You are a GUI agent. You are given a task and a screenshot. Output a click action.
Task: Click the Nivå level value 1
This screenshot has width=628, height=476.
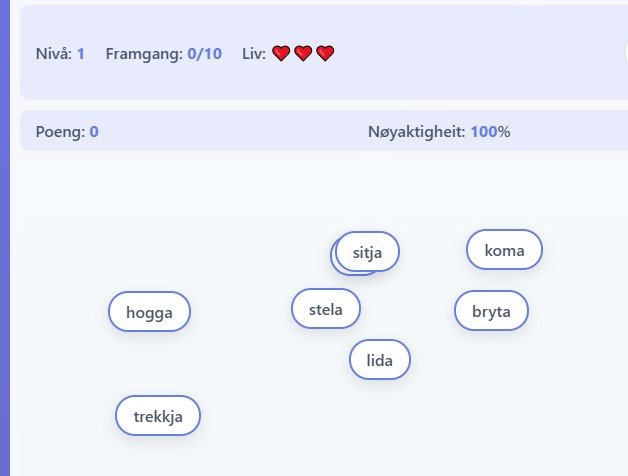tap(81, 53)
